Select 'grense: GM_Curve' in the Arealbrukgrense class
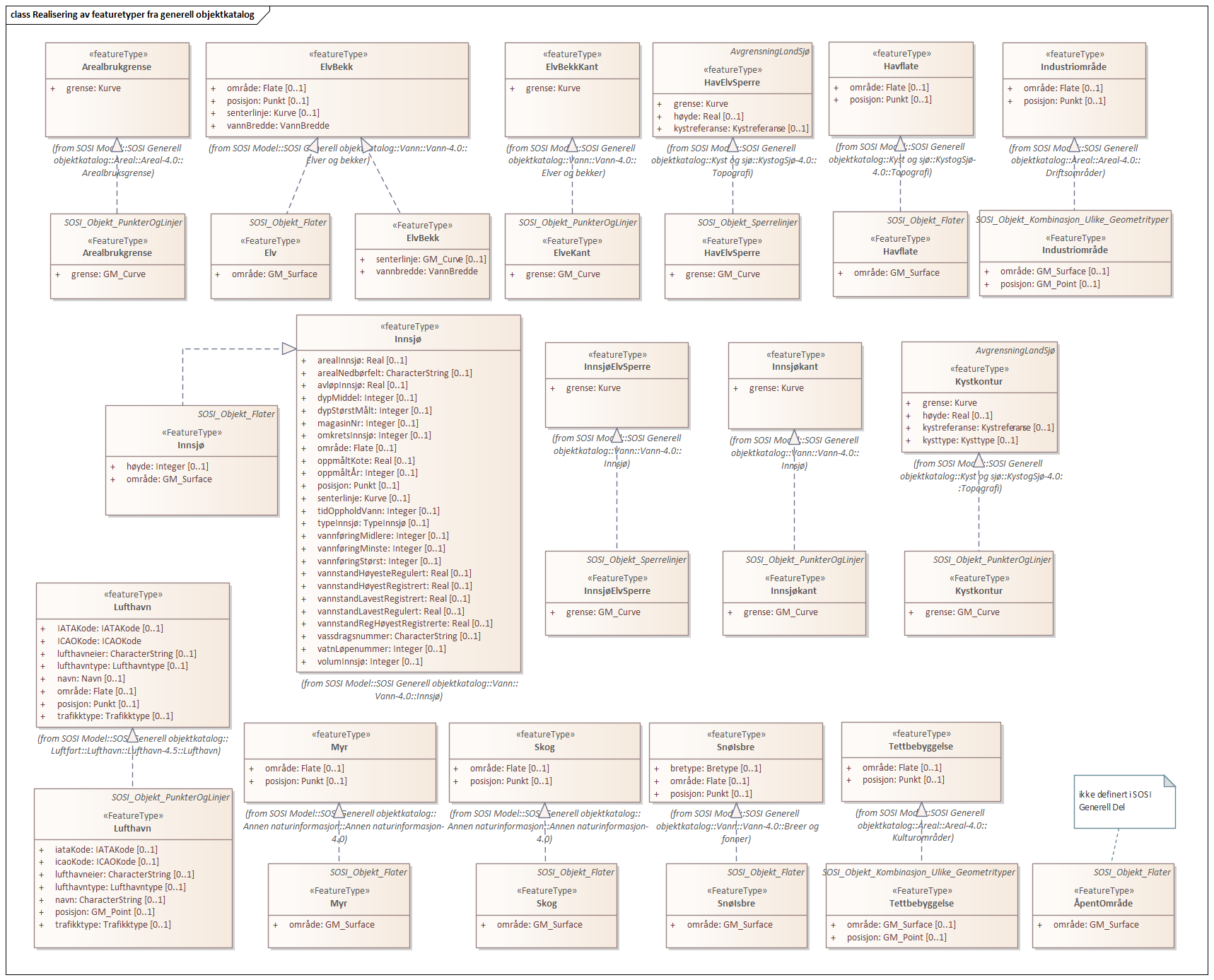This screenshot has width=1214, height=980. tap(107, 274)
